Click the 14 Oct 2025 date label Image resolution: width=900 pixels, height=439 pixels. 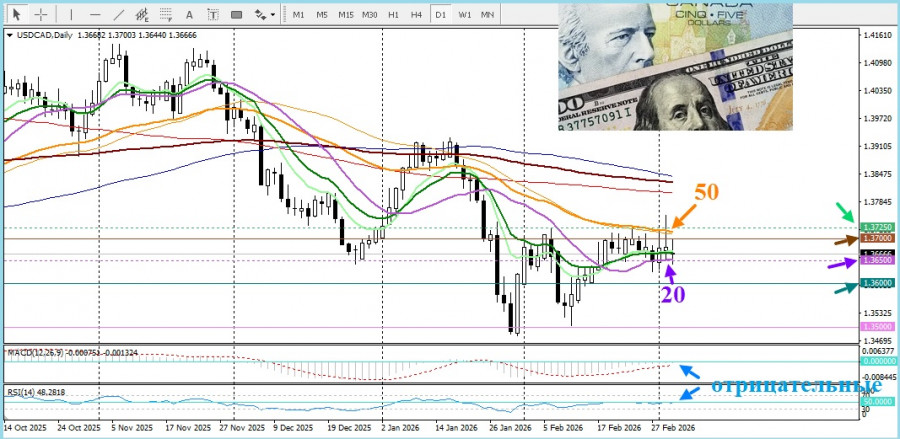click(x=23, y=428)
